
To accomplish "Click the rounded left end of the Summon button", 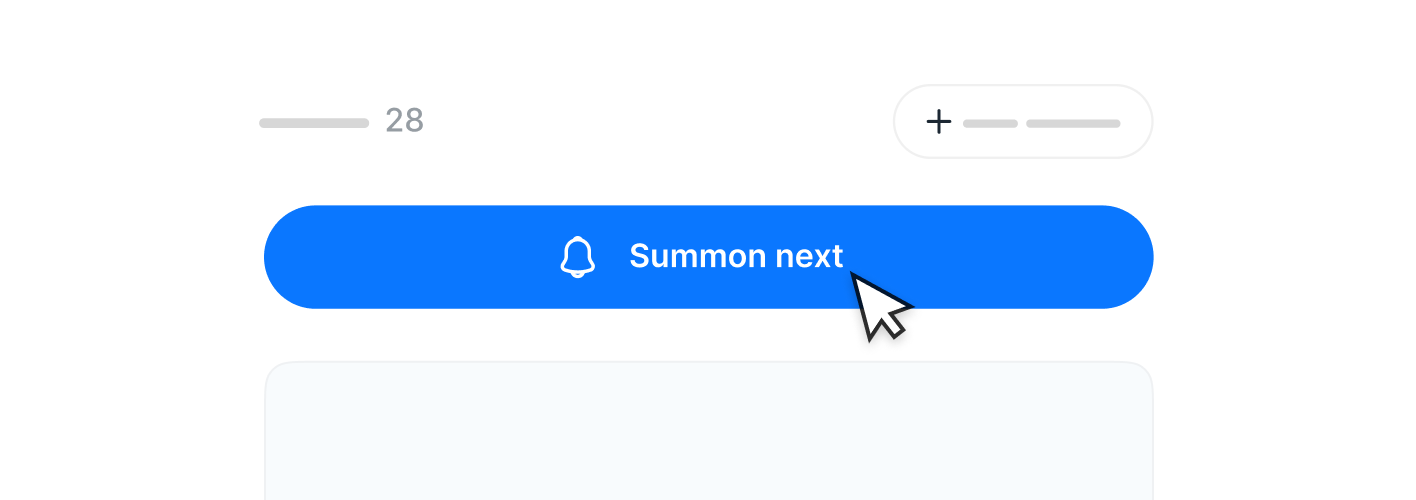I will click(290, 257).
